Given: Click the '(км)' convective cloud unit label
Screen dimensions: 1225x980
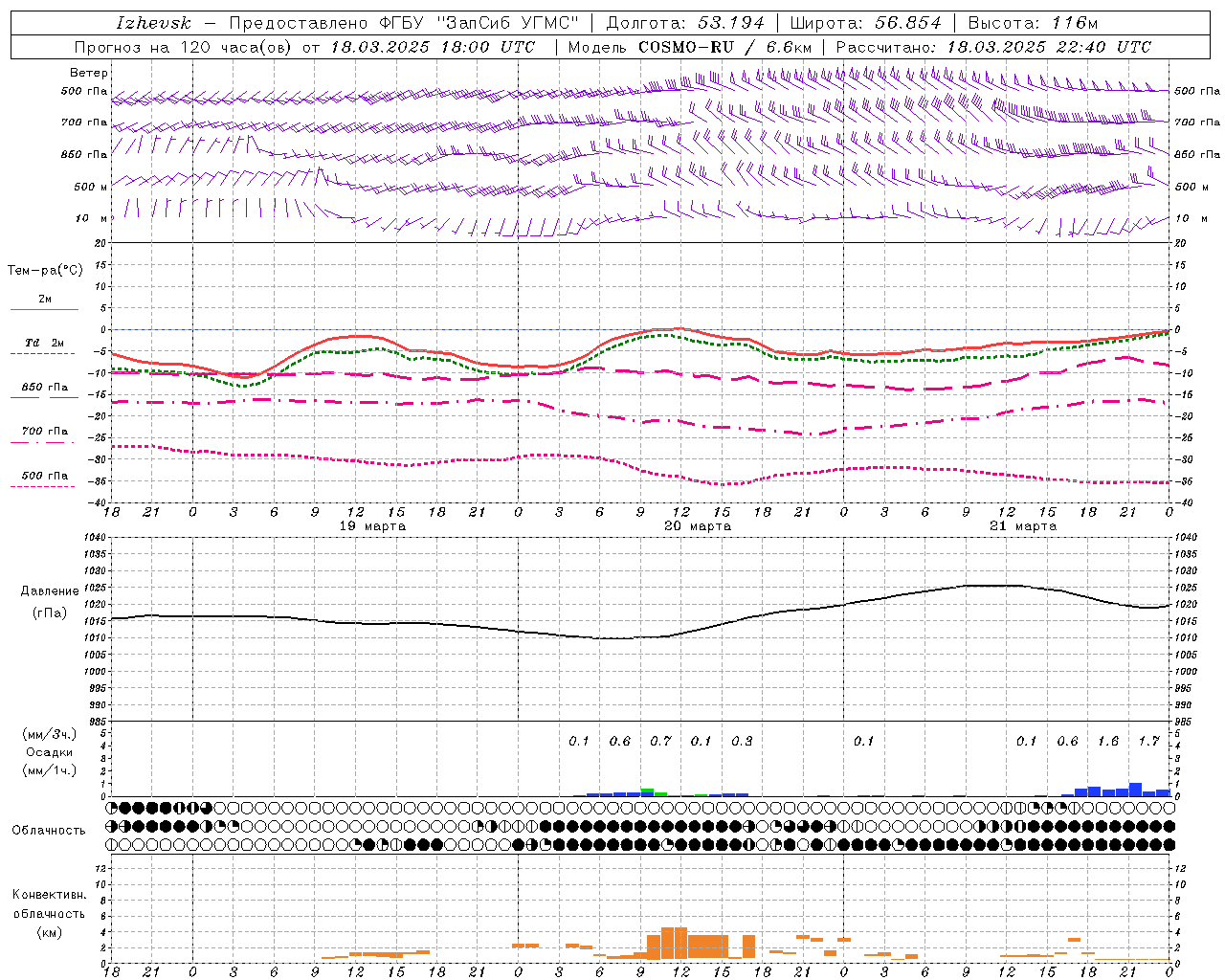Looking at the screenshot, I should [49, 932].
